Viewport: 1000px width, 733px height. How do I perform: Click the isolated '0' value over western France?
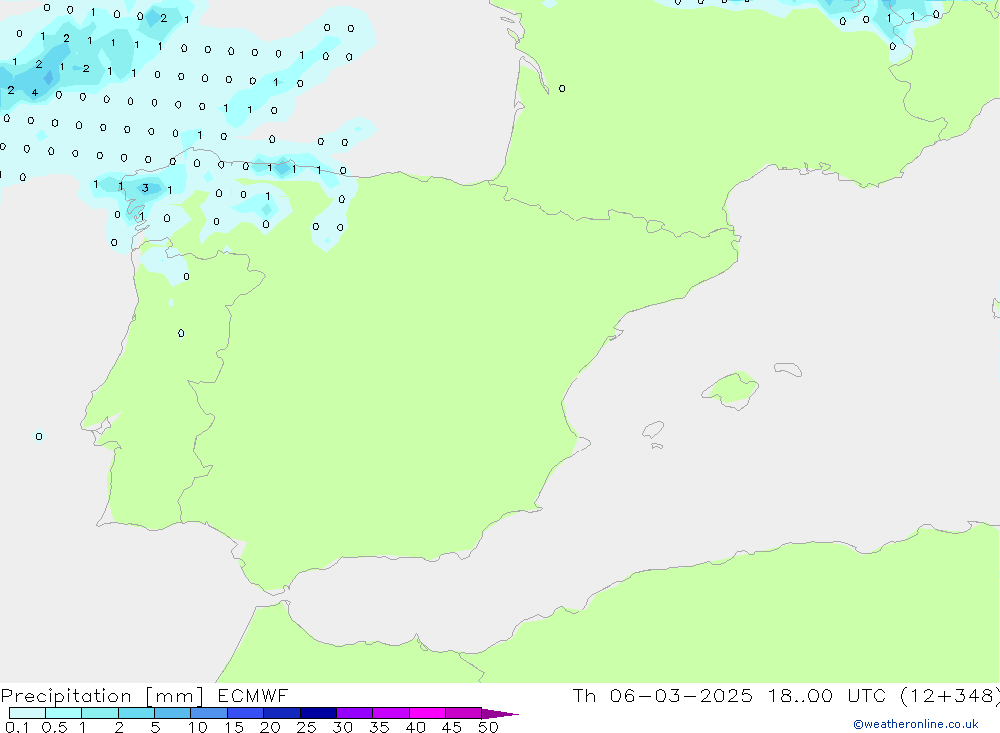pyautogui.click(x=562, y=89)
